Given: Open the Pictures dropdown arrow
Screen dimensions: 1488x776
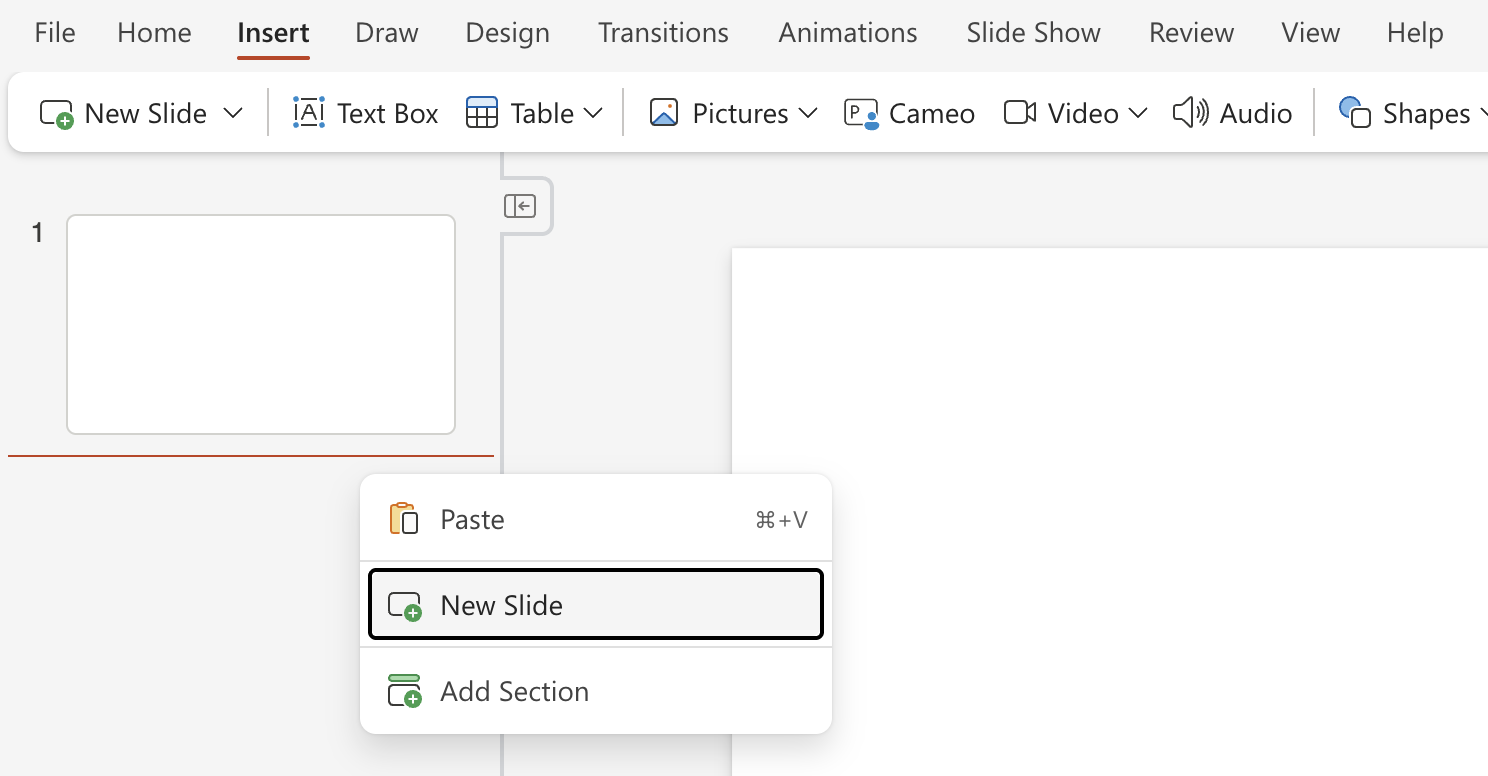Looking at the screenshot, I should pyautogui.click(x=808, y=113).
